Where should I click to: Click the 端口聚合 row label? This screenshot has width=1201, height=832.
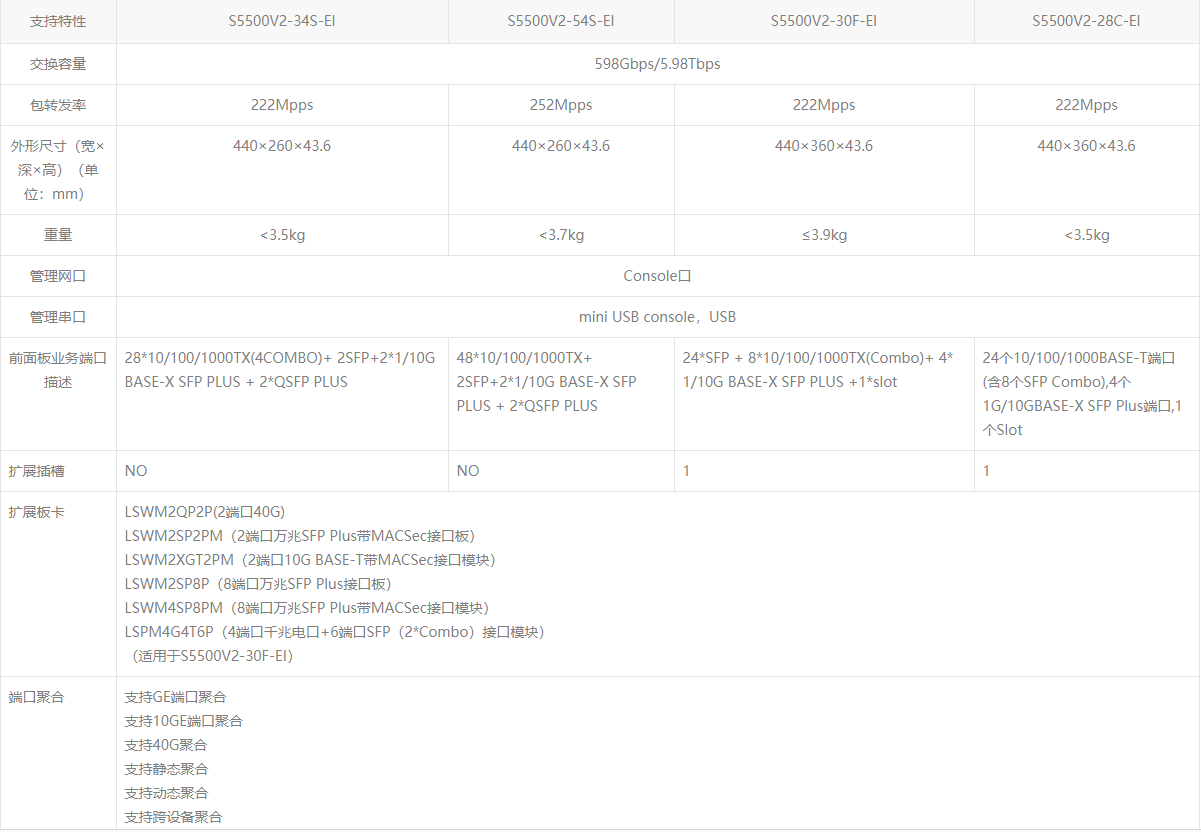[x=37, y=697]
